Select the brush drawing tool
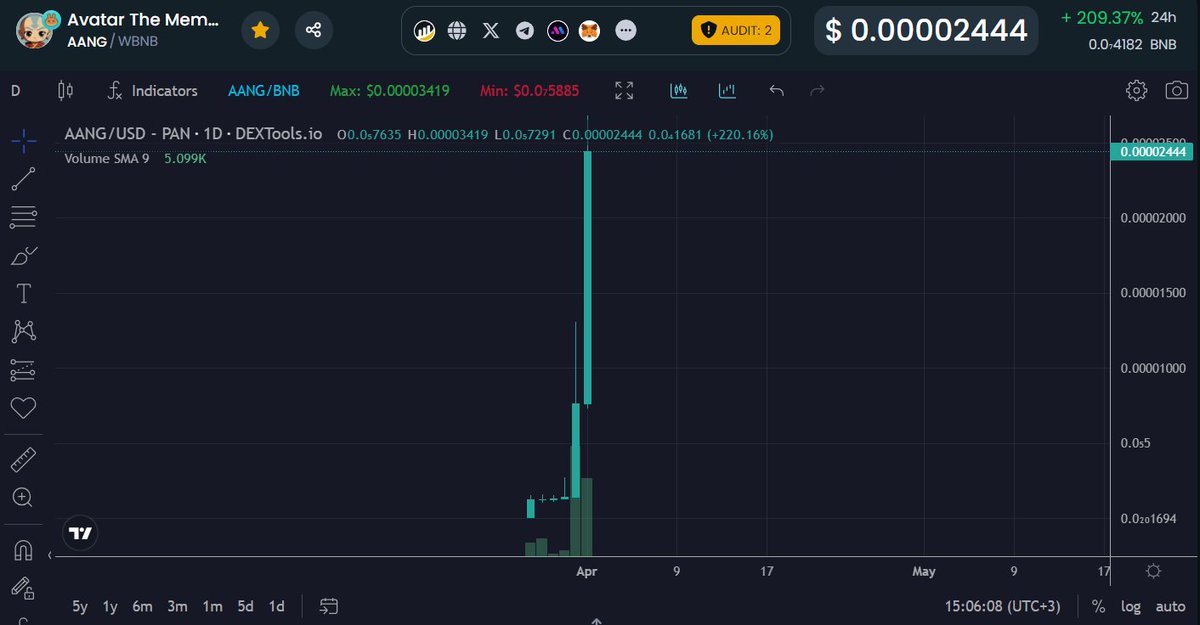This screenshot has width=1200, height=625. (23, 256)
